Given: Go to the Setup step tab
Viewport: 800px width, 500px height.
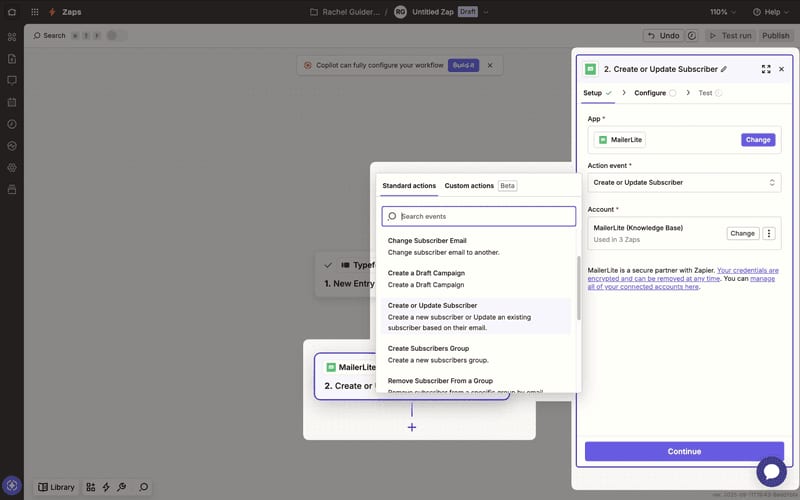Looking at the screenshot, I should [x=597, y=93].
